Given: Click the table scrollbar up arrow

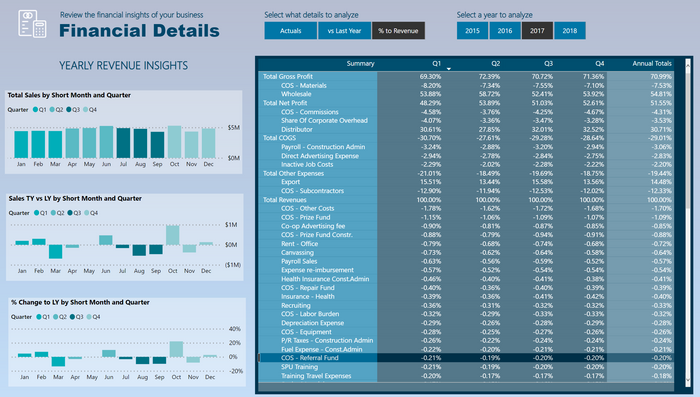Looking at the screenshot, I should 688,65.
